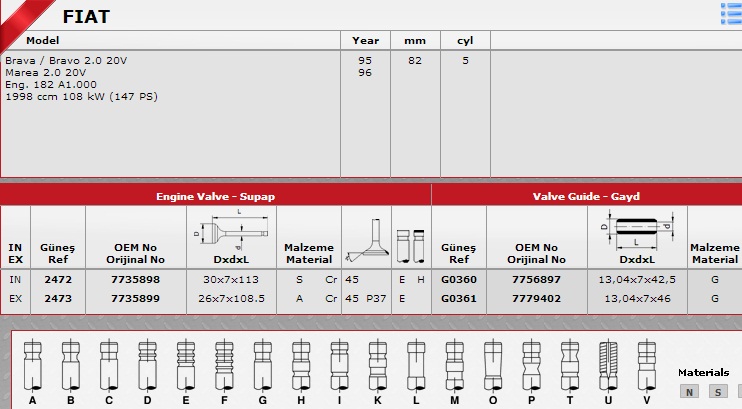Open valve guide reference G0361
742x409 pixels.
coord(459,298)
